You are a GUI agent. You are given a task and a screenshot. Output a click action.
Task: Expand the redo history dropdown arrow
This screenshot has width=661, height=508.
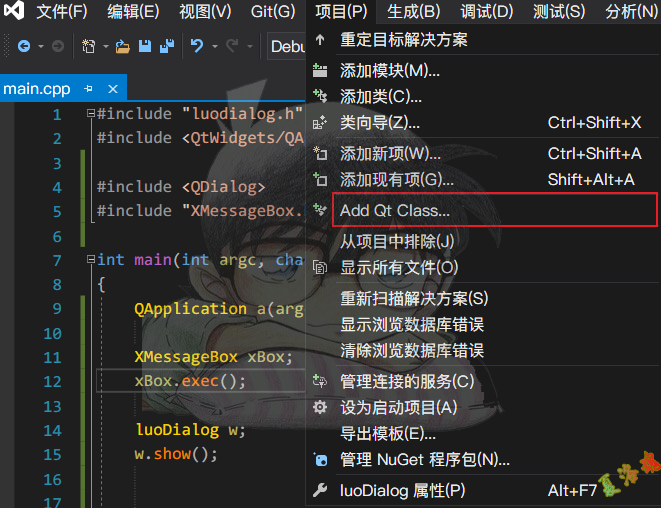[250, 46]
